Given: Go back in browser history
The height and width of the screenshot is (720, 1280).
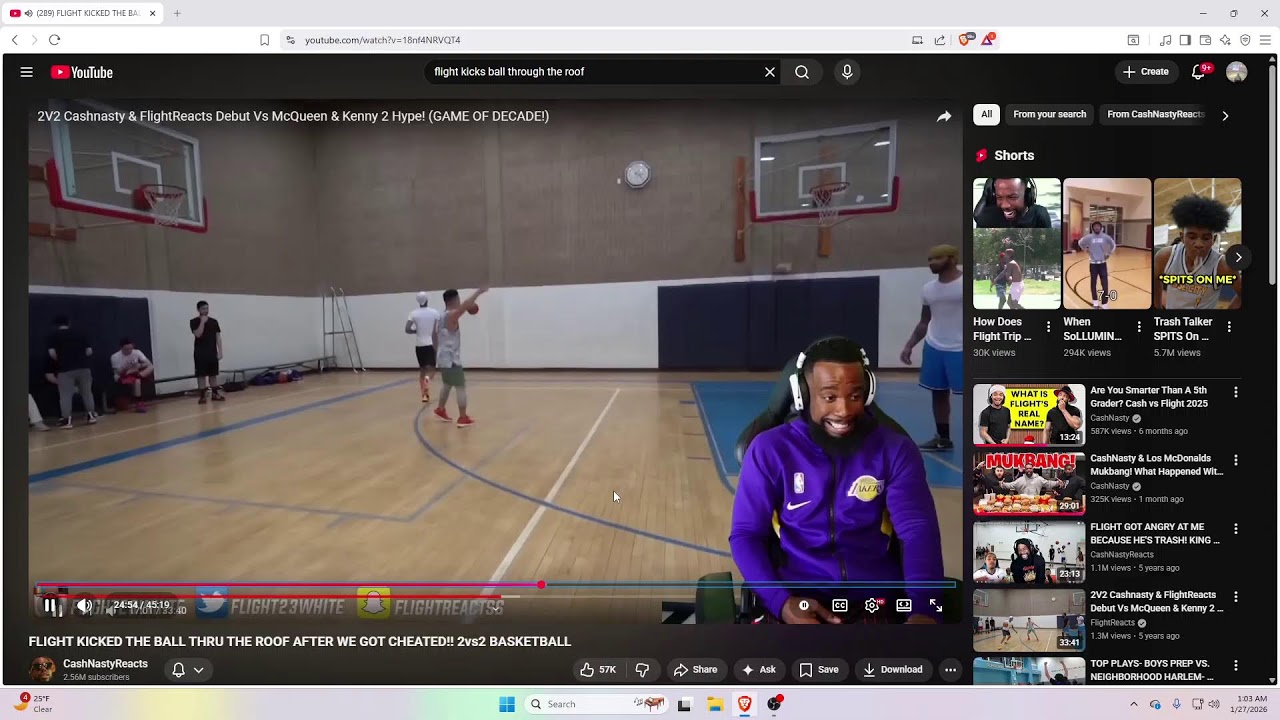Looking at the screenshot, I should tap(14, 40).
